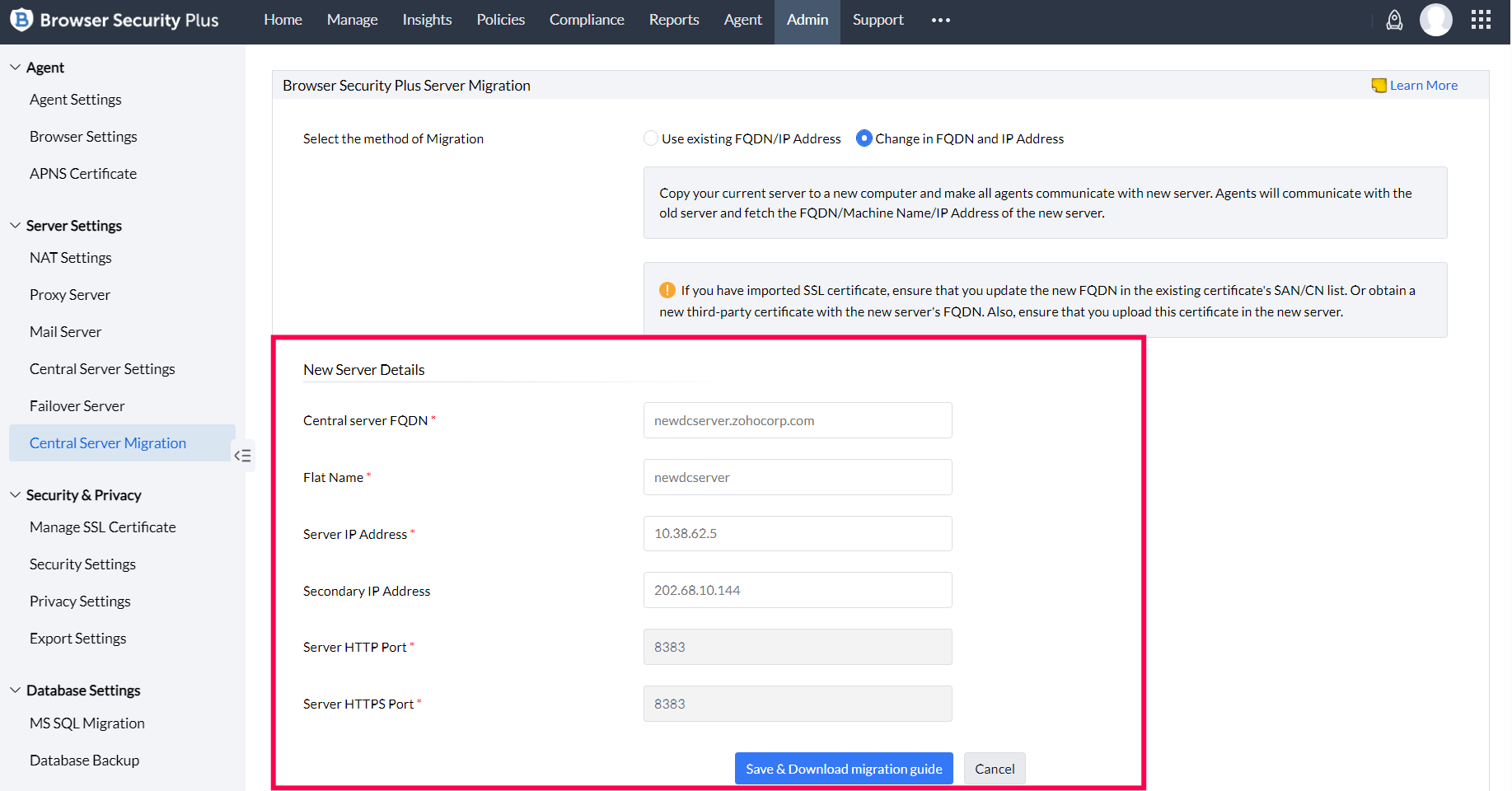Open Mail Server settings
Viewport: 1512px width, 791px height.
coord(66,332)
